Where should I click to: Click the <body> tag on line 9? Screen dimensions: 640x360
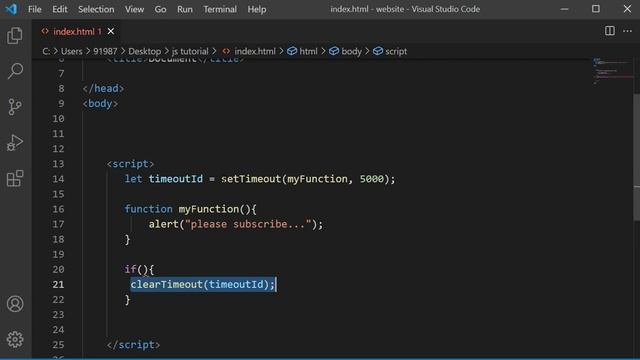[x=100, y=104]
